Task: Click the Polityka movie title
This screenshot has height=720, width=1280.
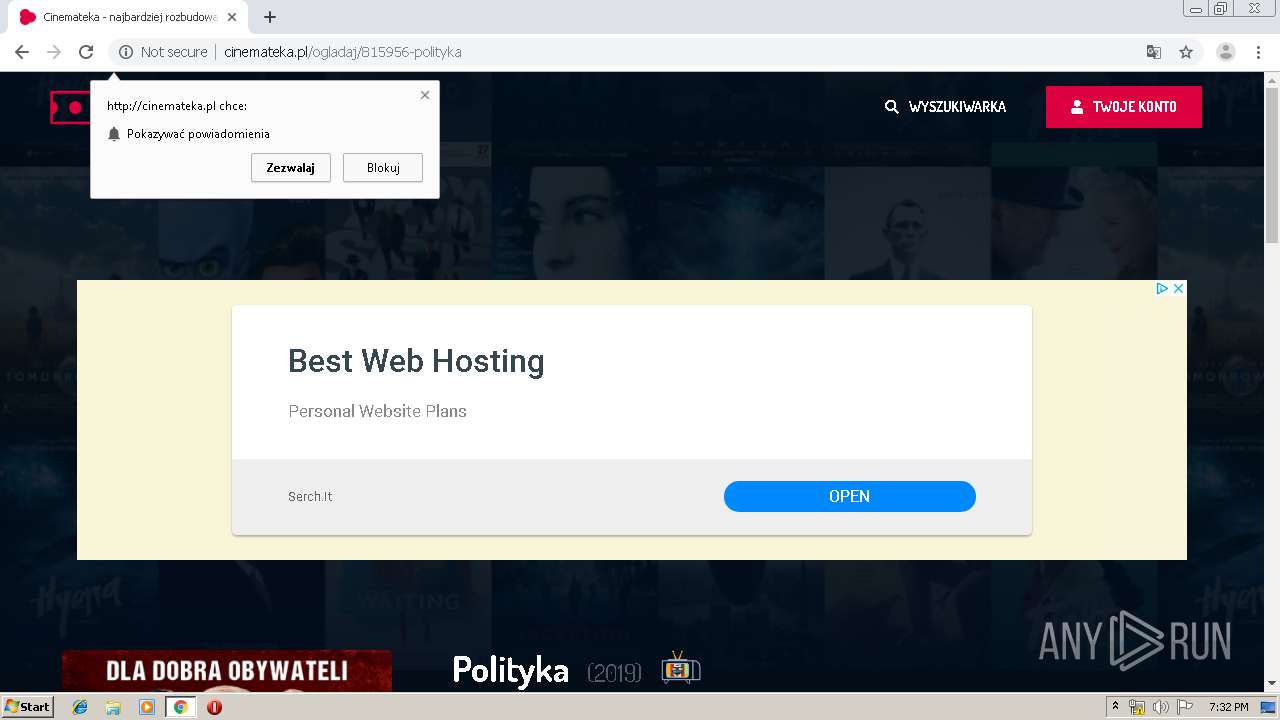Action: (x=511, y=670)
